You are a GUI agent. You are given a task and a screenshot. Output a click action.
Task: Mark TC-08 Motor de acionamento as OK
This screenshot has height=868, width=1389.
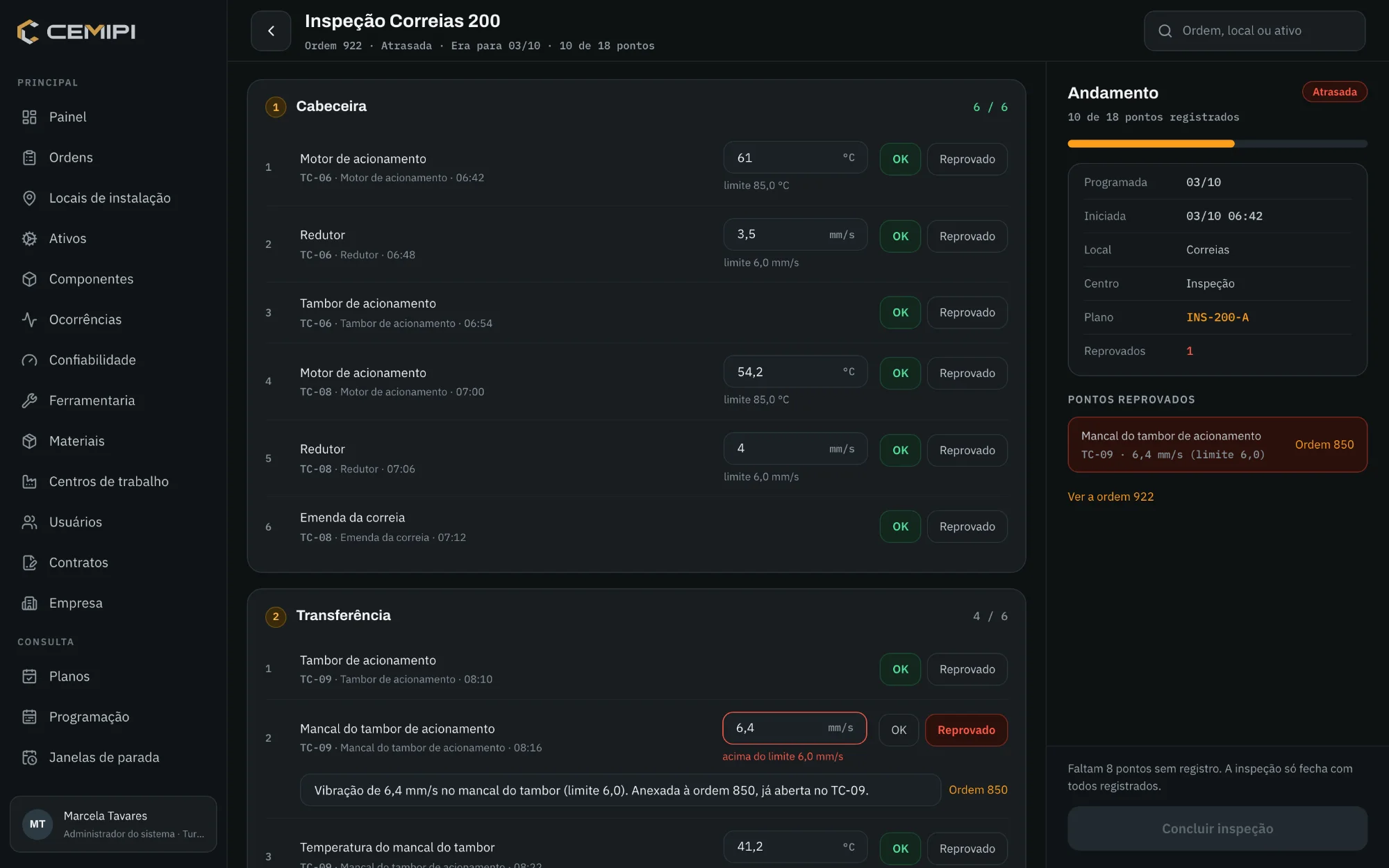[x=900, y=373]
